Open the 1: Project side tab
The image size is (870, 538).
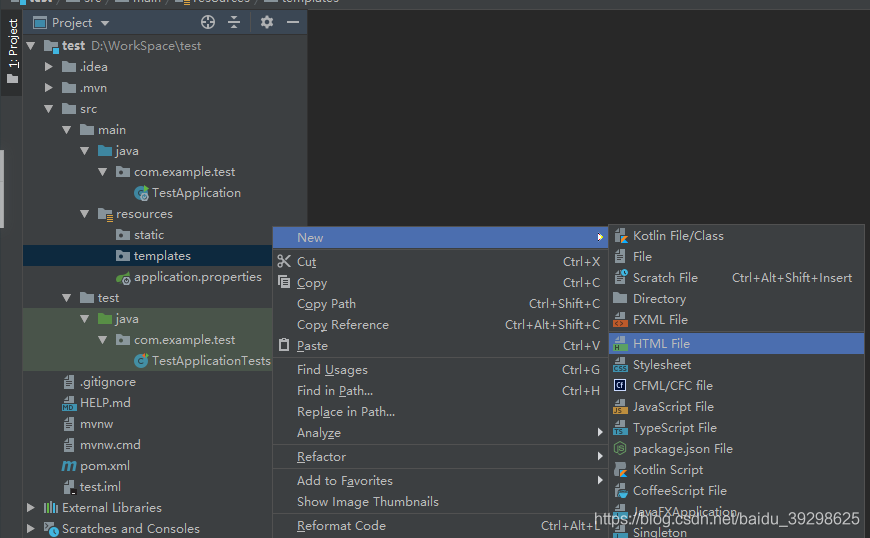point(12,50)
